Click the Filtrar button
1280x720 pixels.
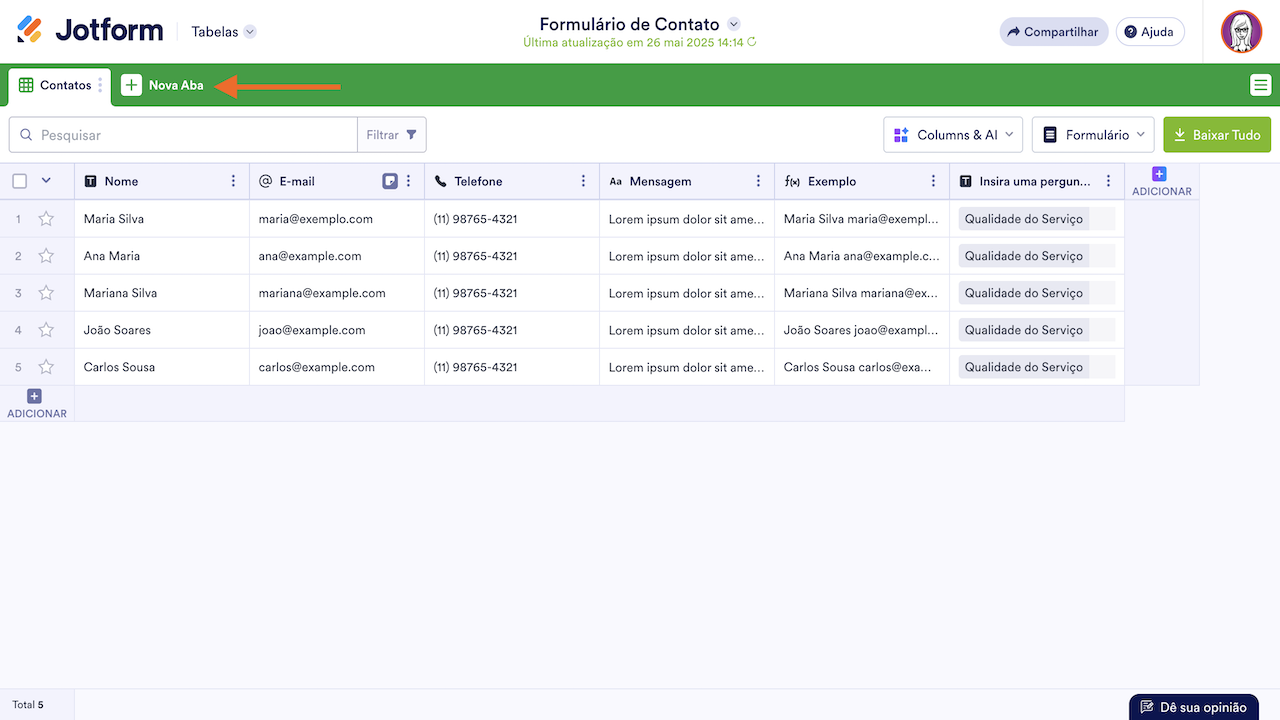tap(391, 135)
